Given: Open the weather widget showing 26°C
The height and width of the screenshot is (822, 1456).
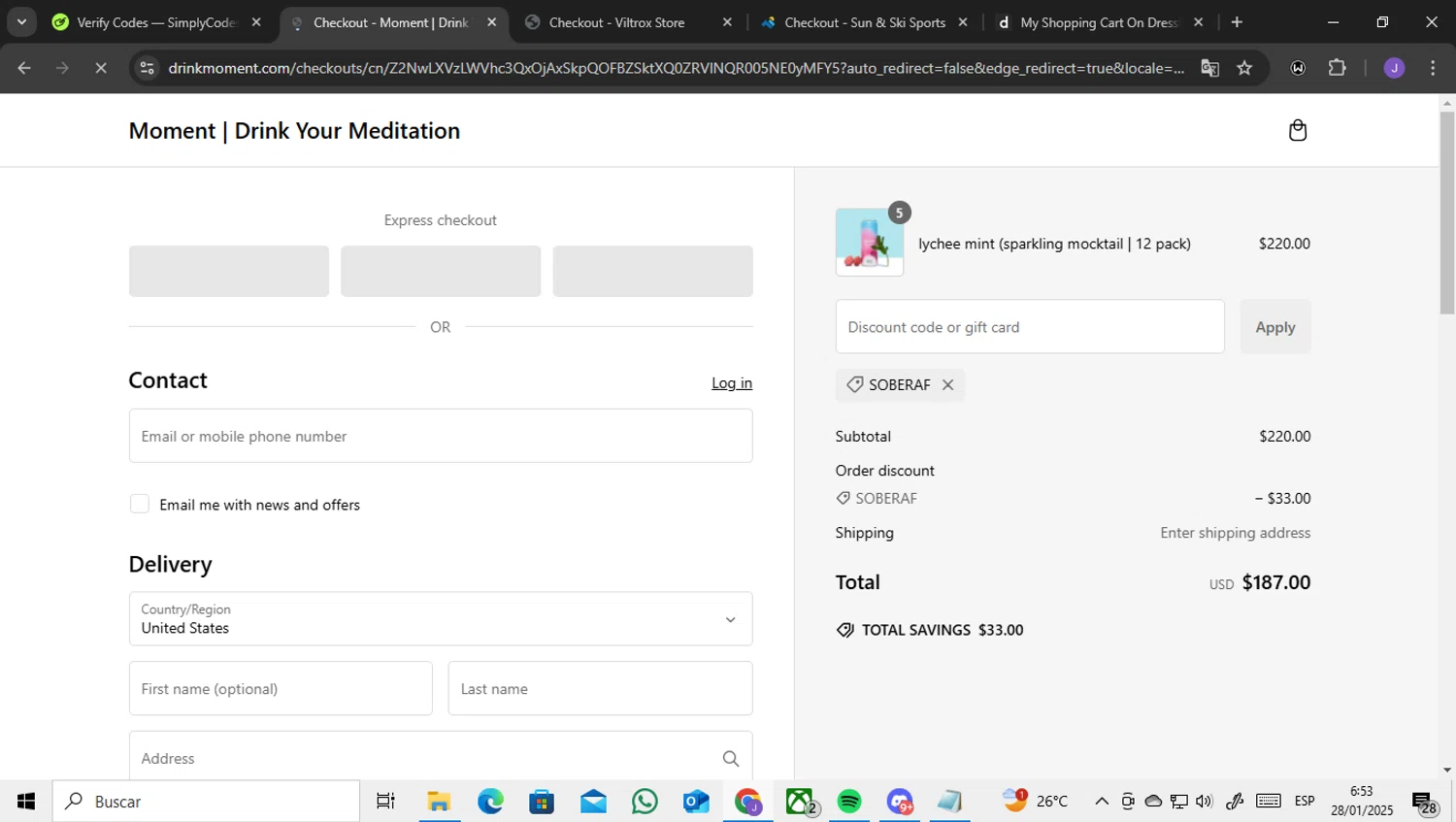Looking at the screenshot, I should tap(1035, 802).
